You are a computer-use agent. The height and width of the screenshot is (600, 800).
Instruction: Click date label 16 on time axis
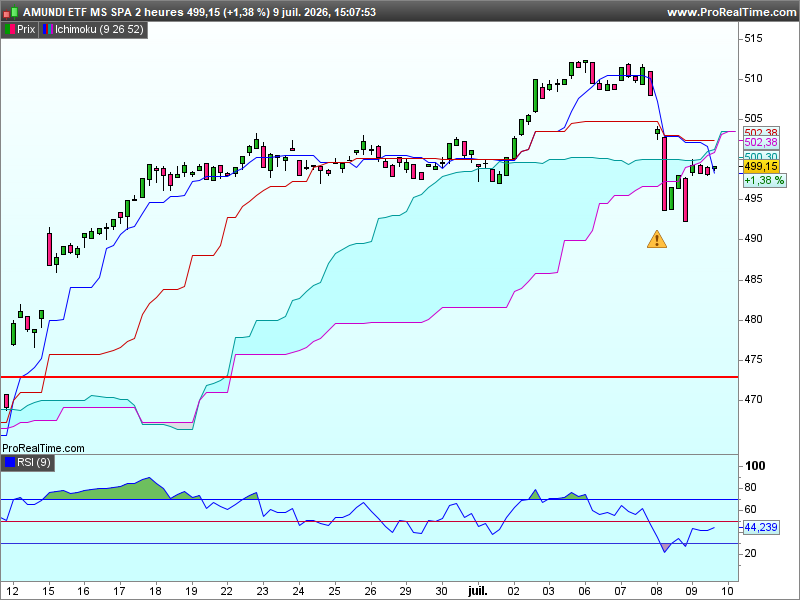coord(84,591)
